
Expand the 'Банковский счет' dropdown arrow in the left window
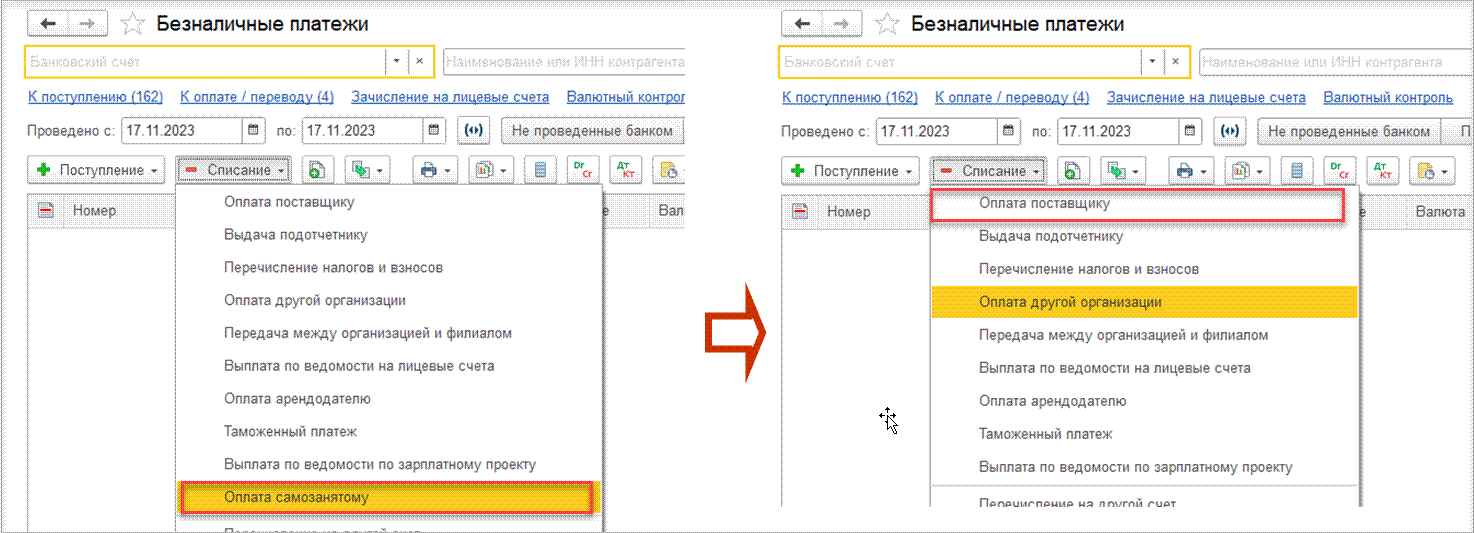click(x=396, y=62)
